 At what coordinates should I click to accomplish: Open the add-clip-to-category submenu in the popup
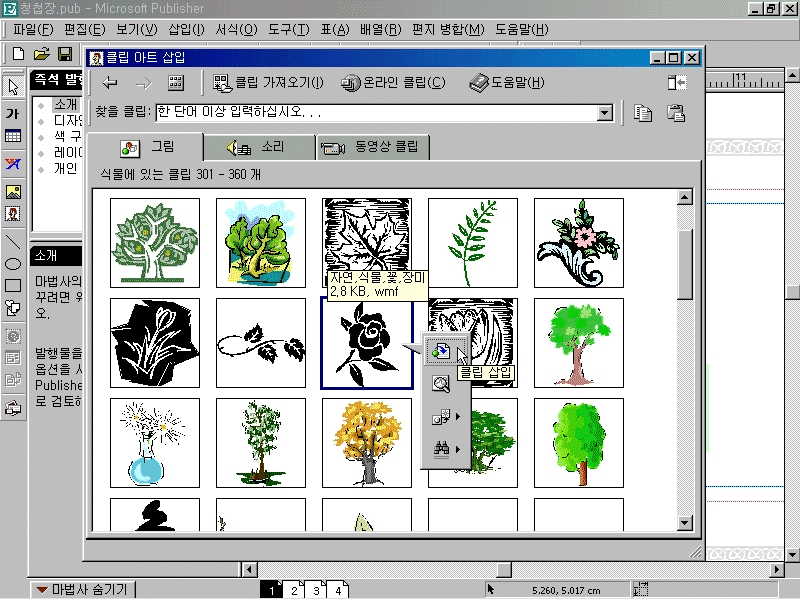[x=445, y=417]
